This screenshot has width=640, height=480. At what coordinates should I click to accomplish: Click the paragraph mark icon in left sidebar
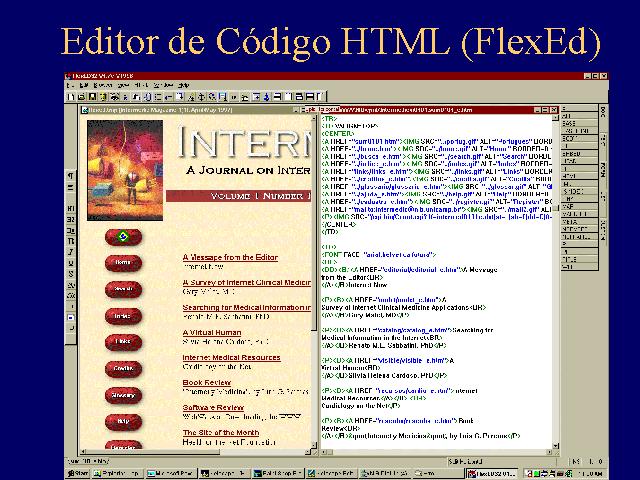[x=71, y=176]
